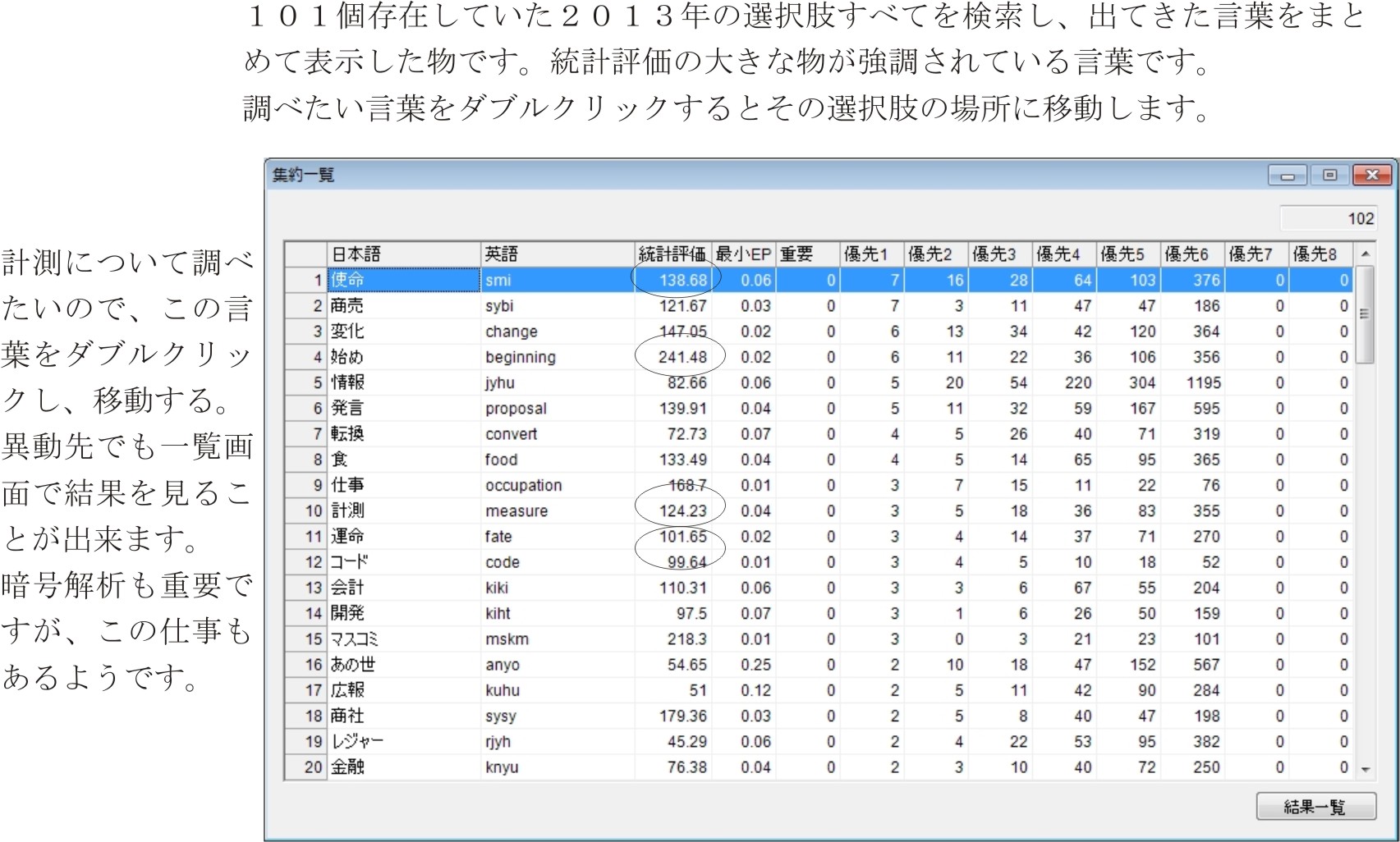The image size is (1400, 842).
Task: Close the 集約一覧 window
Action: point(1371,176)
